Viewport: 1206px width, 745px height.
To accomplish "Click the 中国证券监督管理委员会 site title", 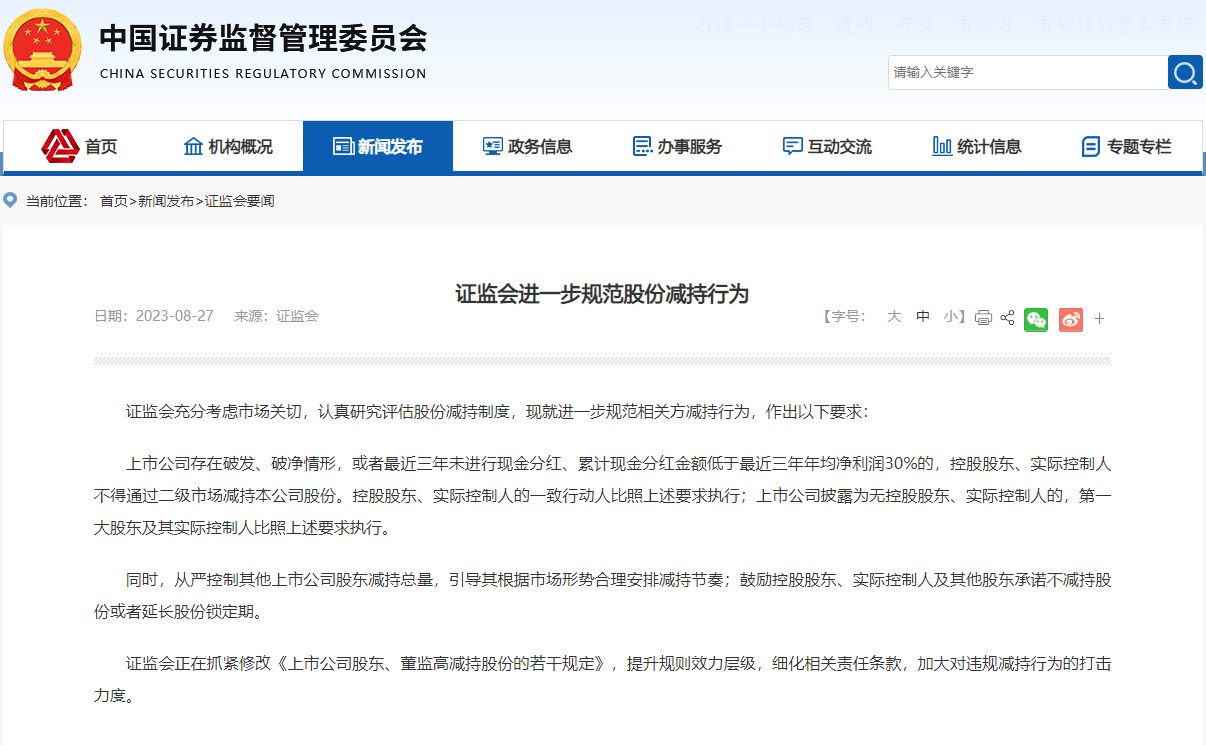I will coord(263,39).
